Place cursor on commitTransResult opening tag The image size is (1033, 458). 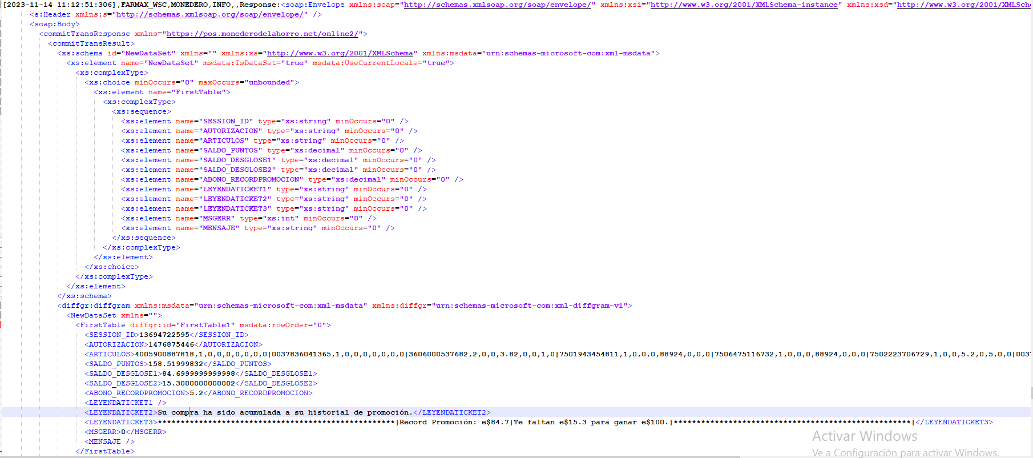(91, 44)
